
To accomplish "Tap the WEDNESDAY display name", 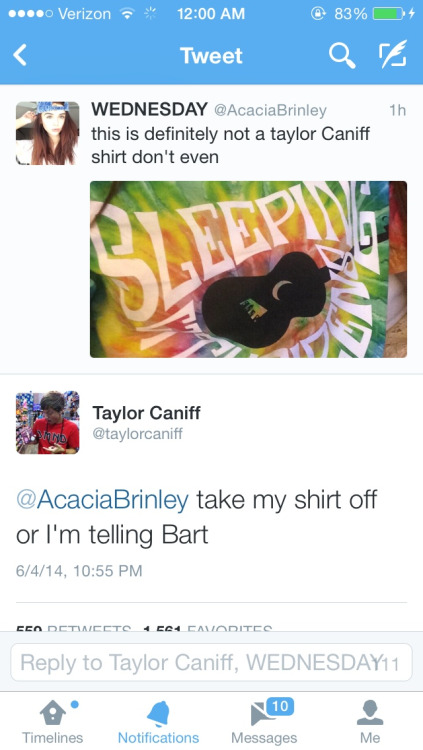I will coord(149,110).
